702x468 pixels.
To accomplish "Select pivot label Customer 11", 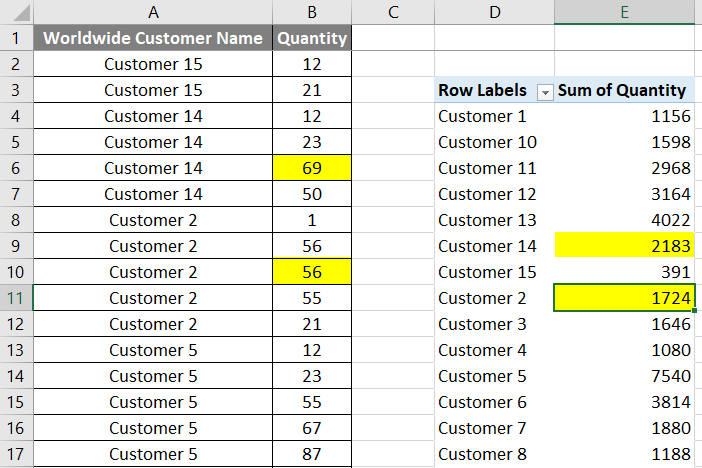I will tap(494, 168).
